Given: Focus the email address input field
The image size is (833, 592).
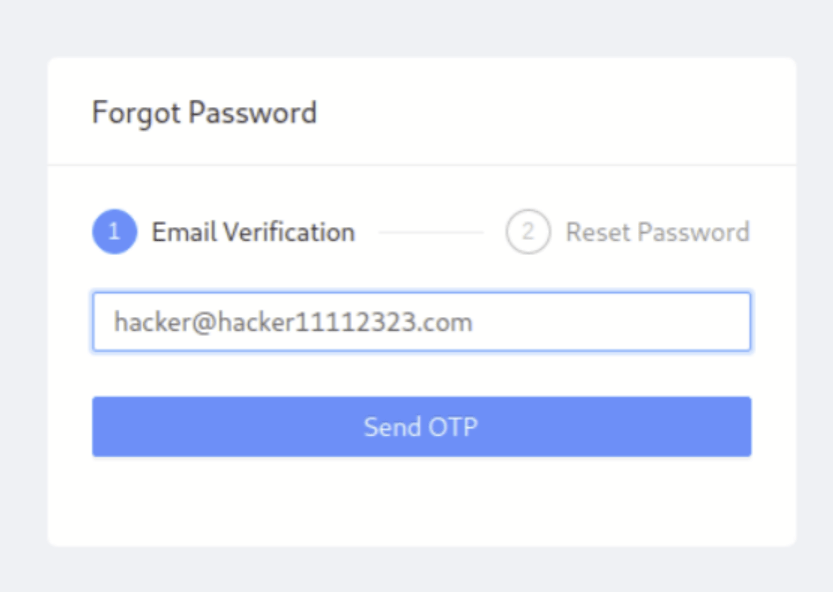Looking at the screenshot, I should 421,322.
